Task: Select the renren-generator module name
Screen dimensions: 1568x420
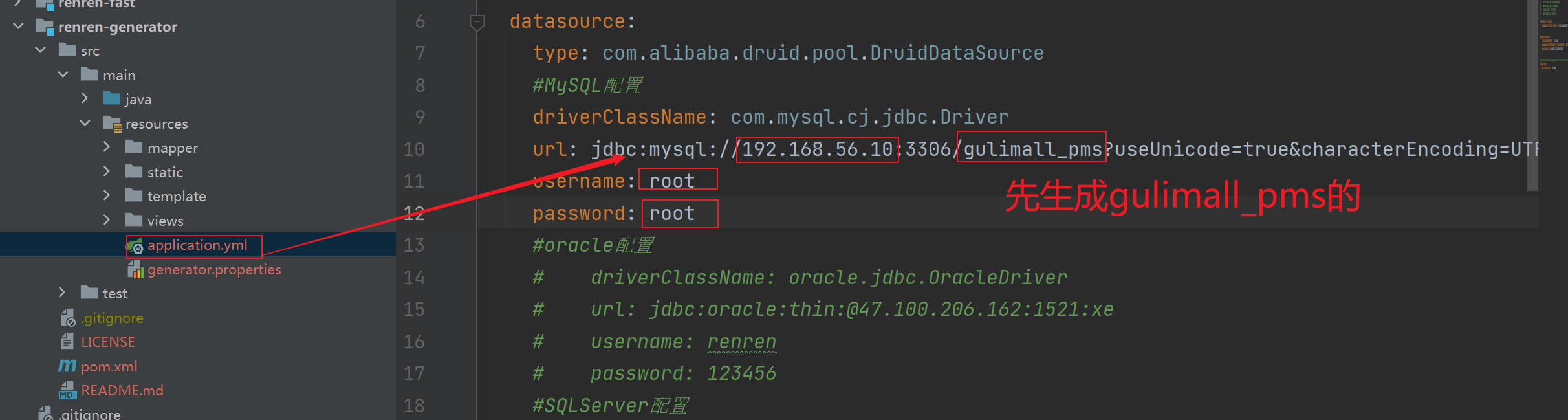Action: click(x=118, y=27)
